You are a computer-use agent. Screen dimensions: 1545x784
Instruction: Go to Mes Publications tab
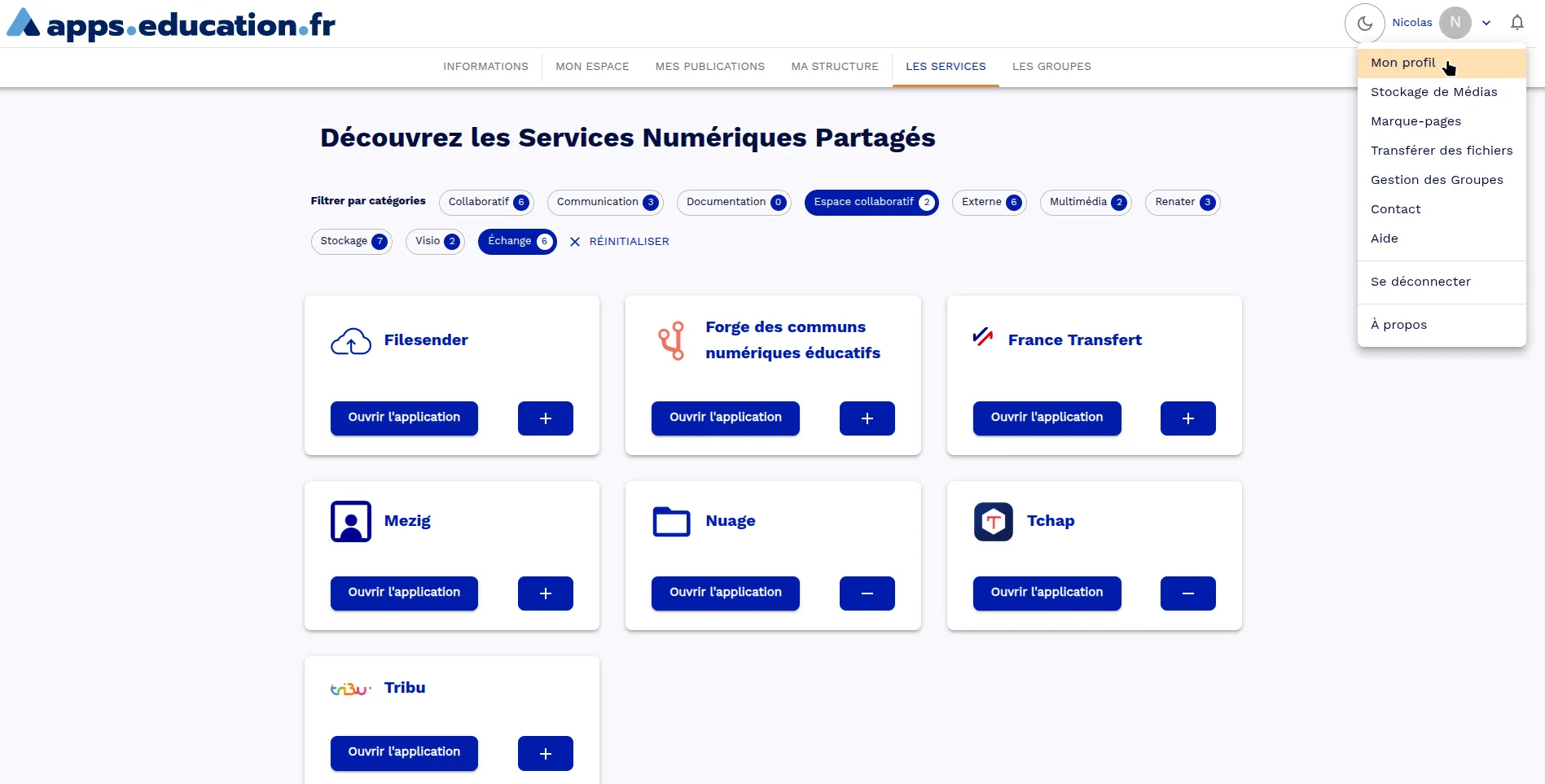coord(710,67)
